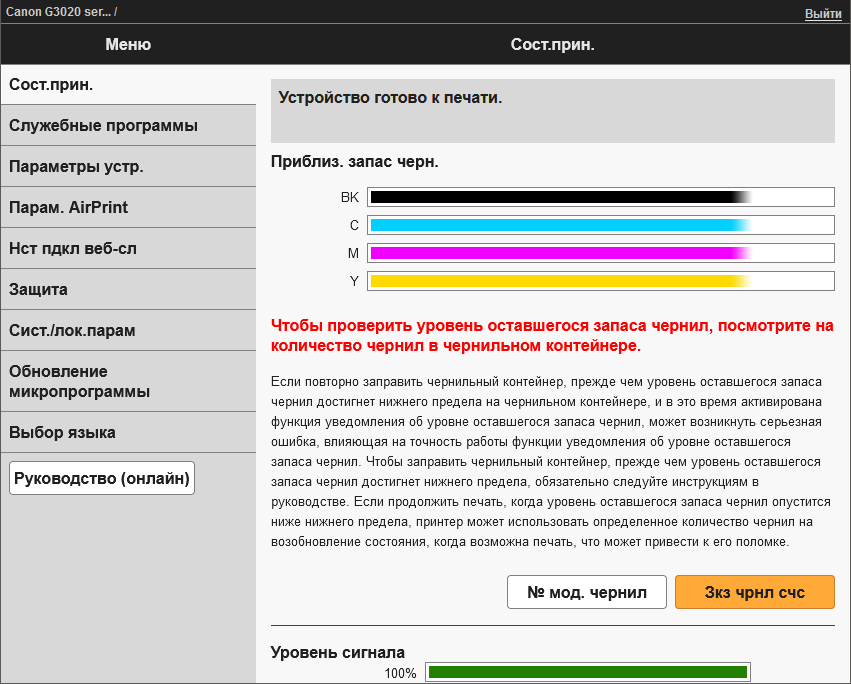Viewport: 851px width, 684px height.
Task: Select Парам. AirPrint in the menu
Action: tap(128, 207)
